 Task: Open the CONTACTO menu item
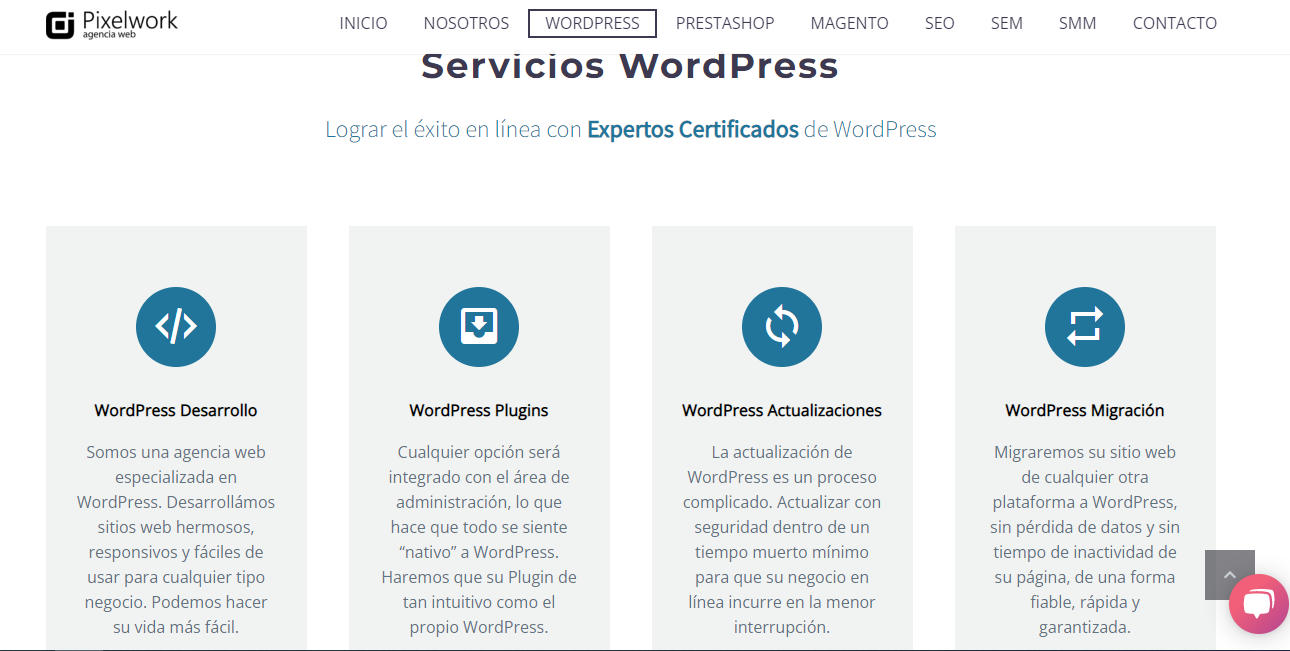click(1175, 23)
